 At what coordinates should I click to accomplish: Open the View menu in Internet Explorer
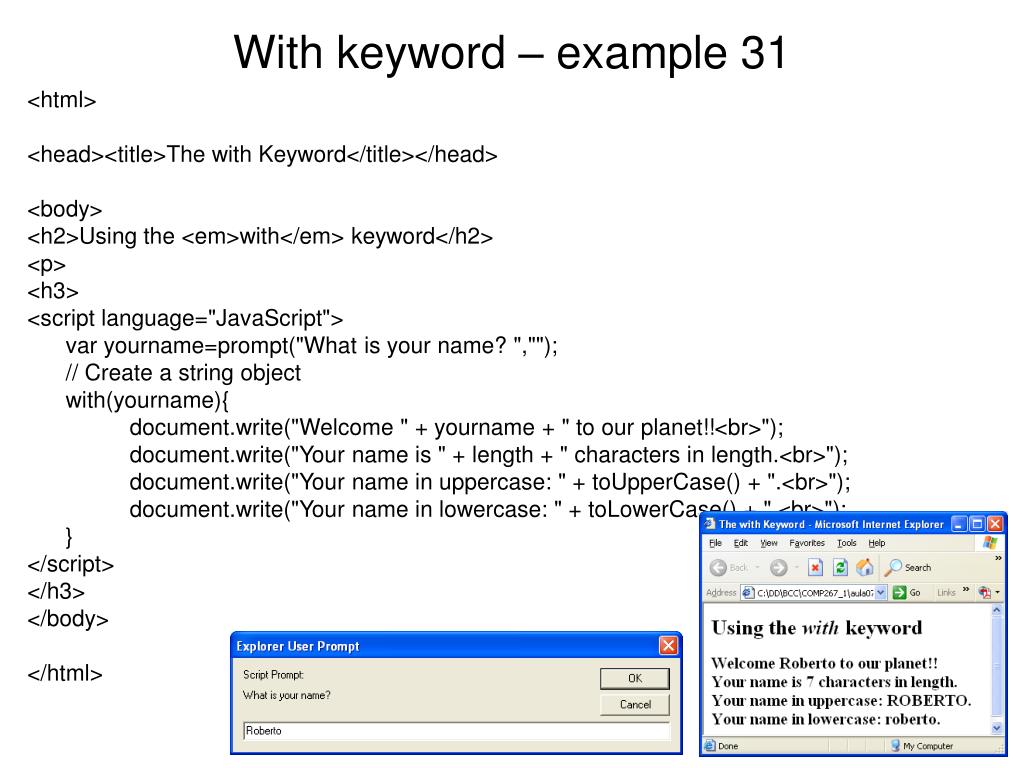pyautogui.click(x=769, y=543)
